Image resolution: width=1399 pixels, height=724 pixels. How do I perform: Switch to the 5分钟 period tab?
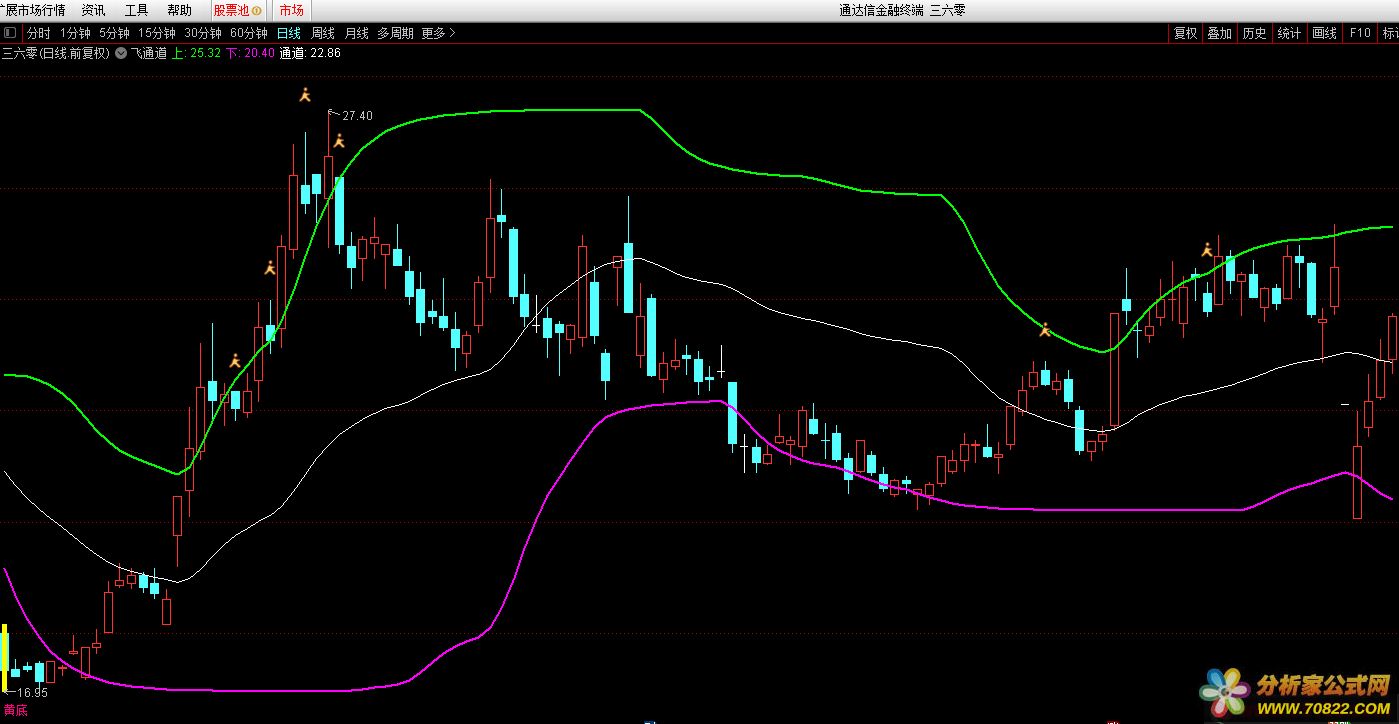pyautogui.click(x=114, y=33)
